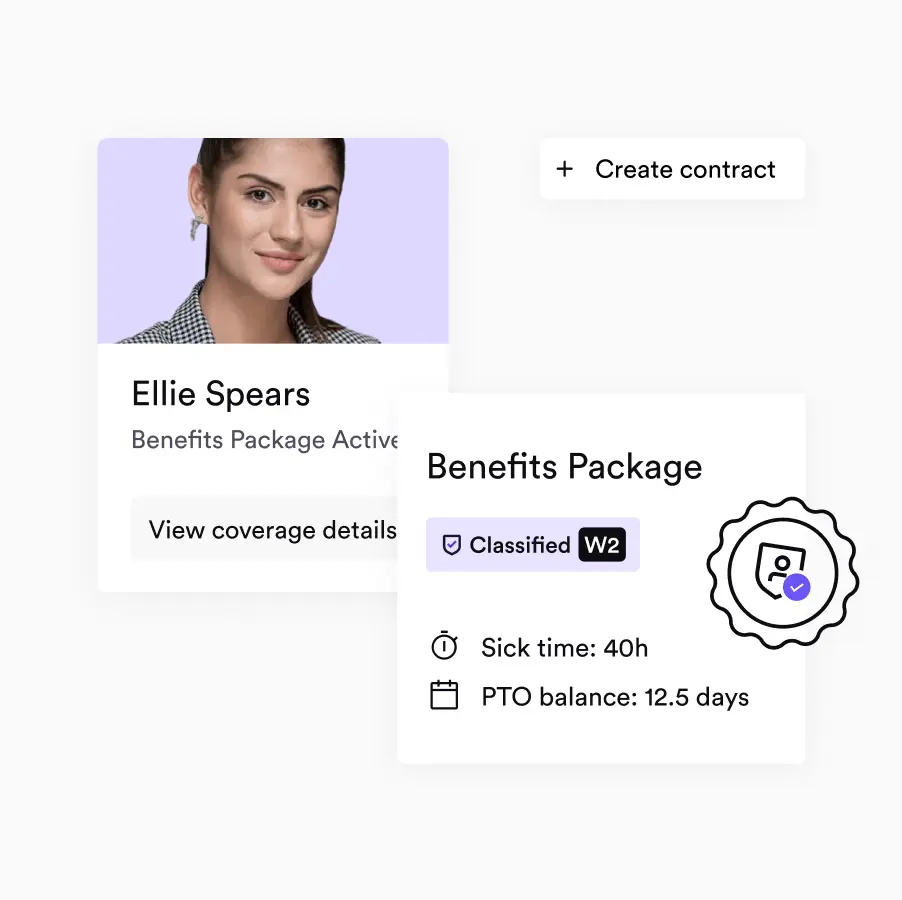902x900 pixels.
Task: Click the purple checkmark circle on seal
Action: point(797,587)
